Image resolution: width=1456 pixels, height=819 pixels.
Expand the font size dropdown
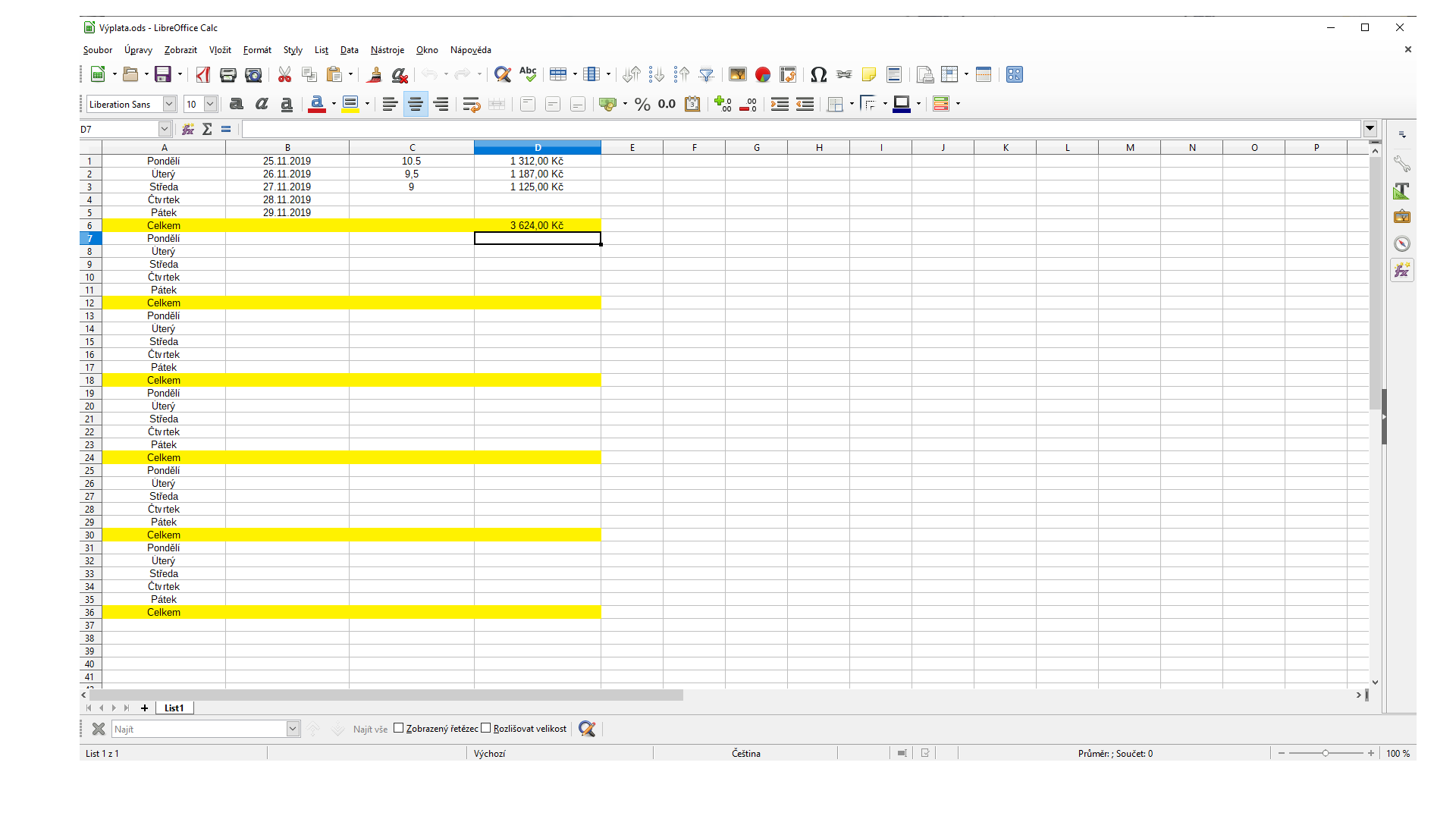click(x=210, y=104)
